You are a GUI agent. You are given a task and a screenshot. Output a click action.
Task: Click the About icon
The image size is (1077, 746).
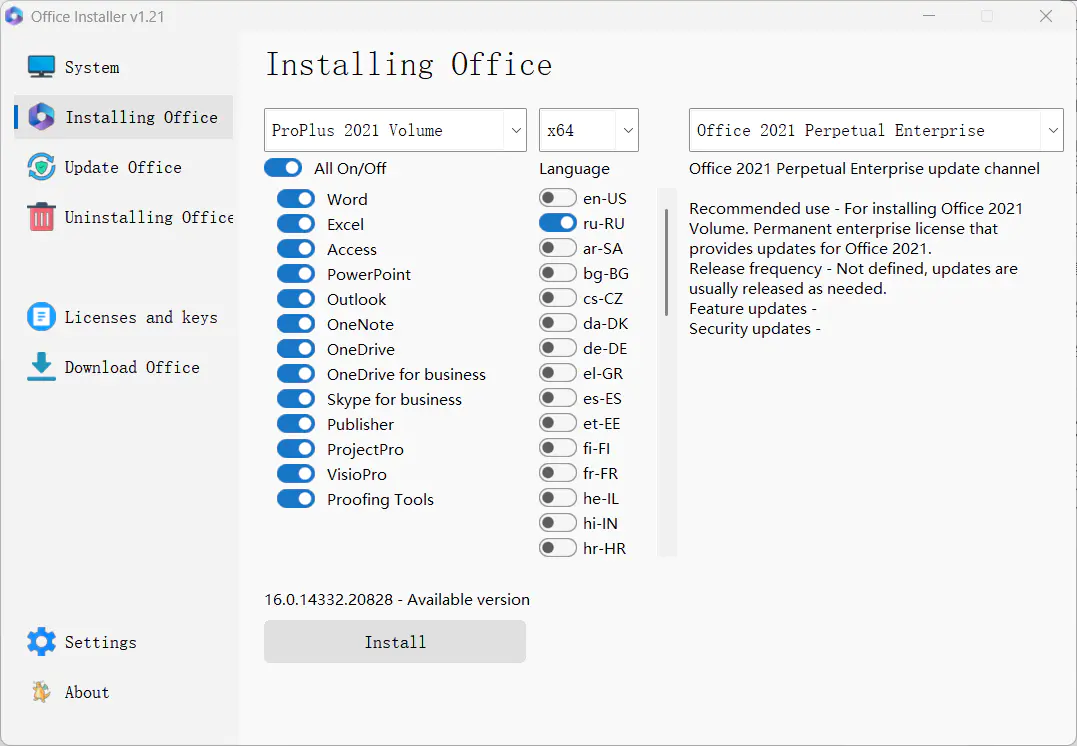tap(41, 692)
